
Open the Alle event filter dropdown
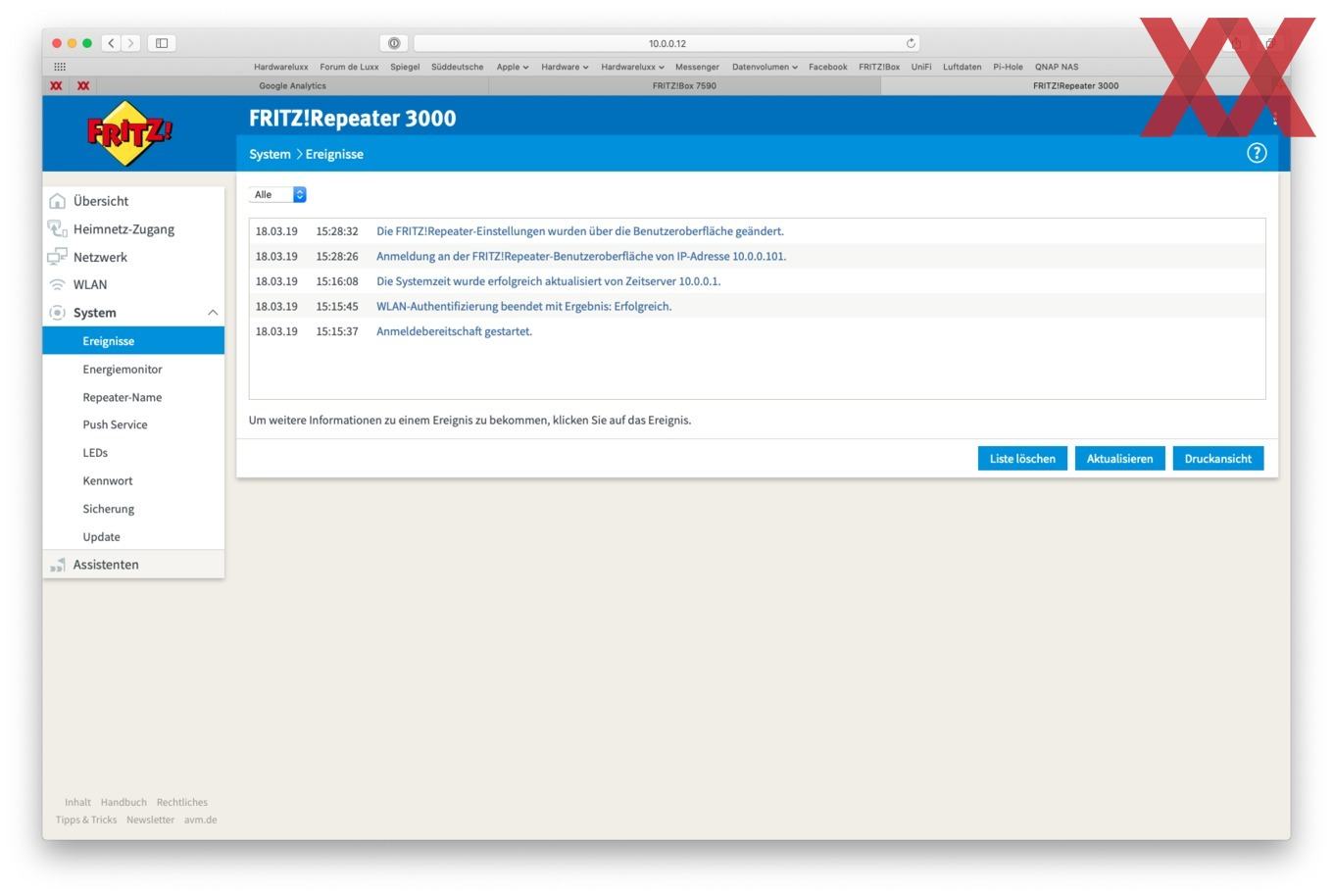pyautogui.click(x=277, y=194)
